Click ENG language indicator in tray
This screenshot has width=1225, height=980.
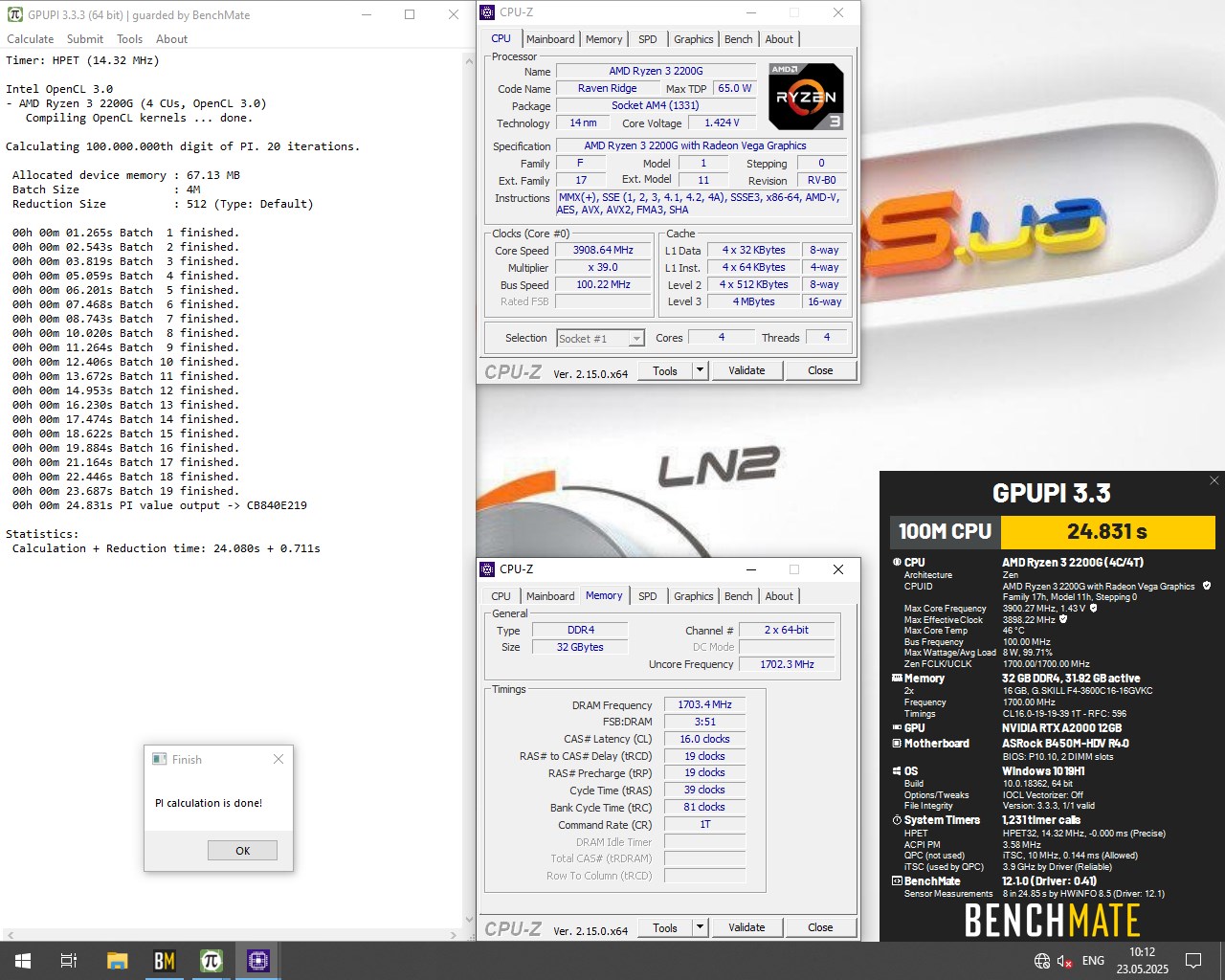[x=1093, y=961]
